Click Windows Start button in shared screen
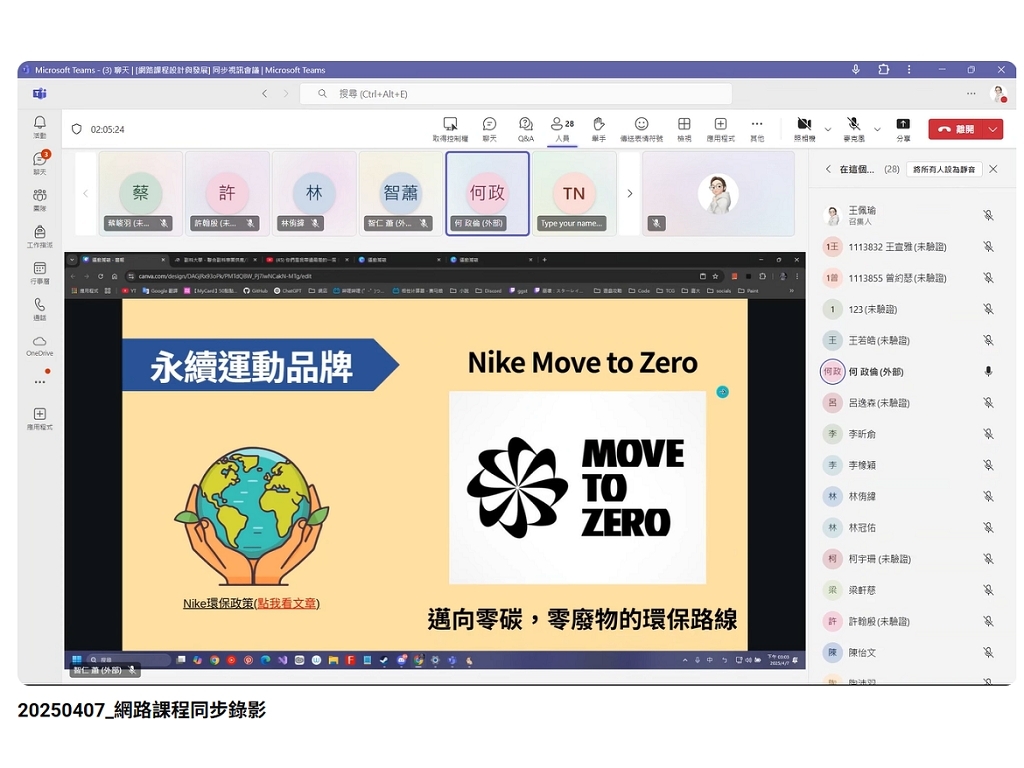The width and height of the screenshot is (1024, 768). coord(76,660)
